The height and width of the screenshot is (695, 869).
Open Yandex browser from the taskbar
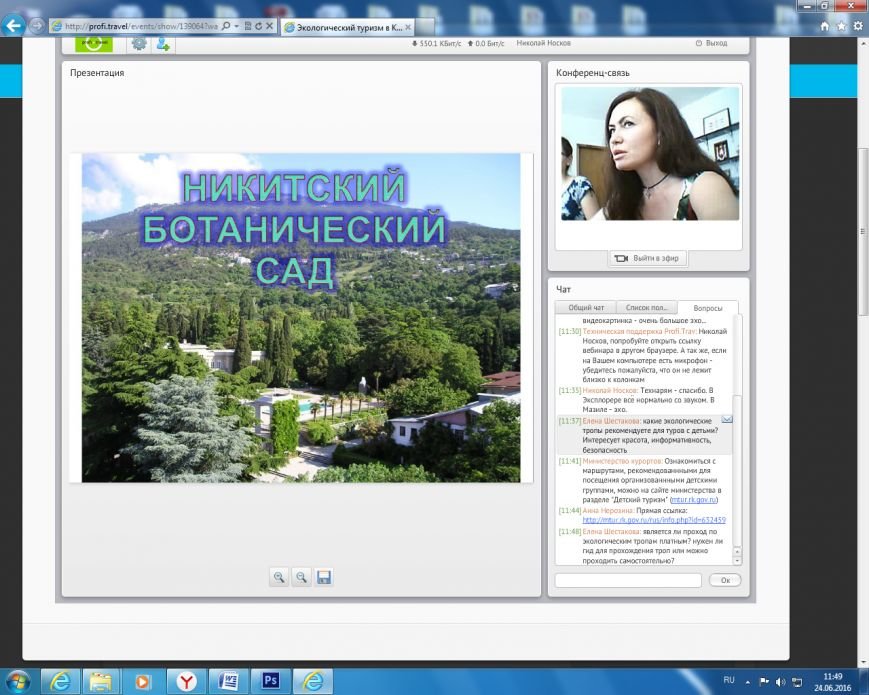[x=186, y=681]
